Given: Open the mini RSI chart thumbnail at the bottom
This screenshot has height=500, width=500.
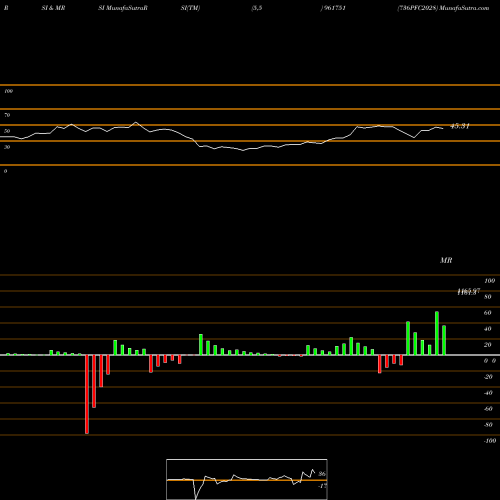Looking at the screenshot, I should click(247, 479).
